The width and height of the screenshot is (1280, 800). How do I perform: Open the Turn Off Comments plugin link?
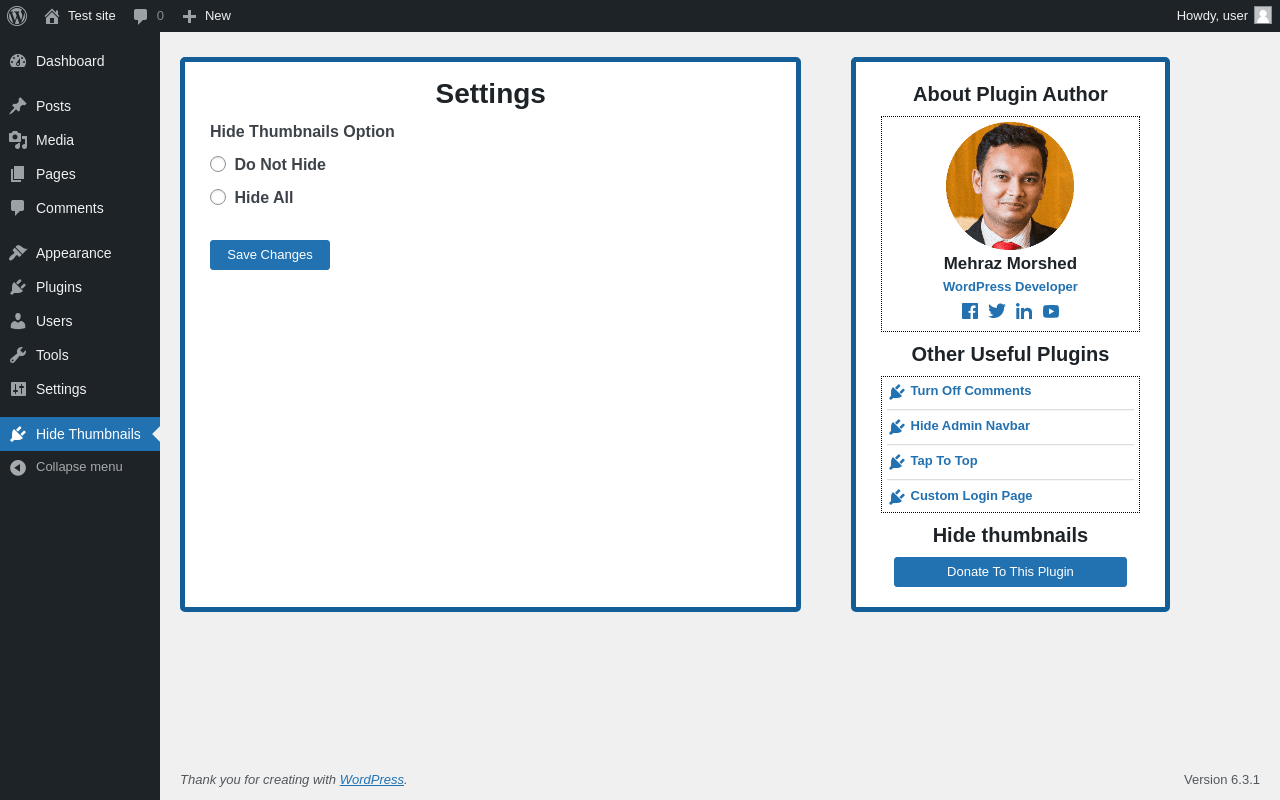click(x=970, y=391)
